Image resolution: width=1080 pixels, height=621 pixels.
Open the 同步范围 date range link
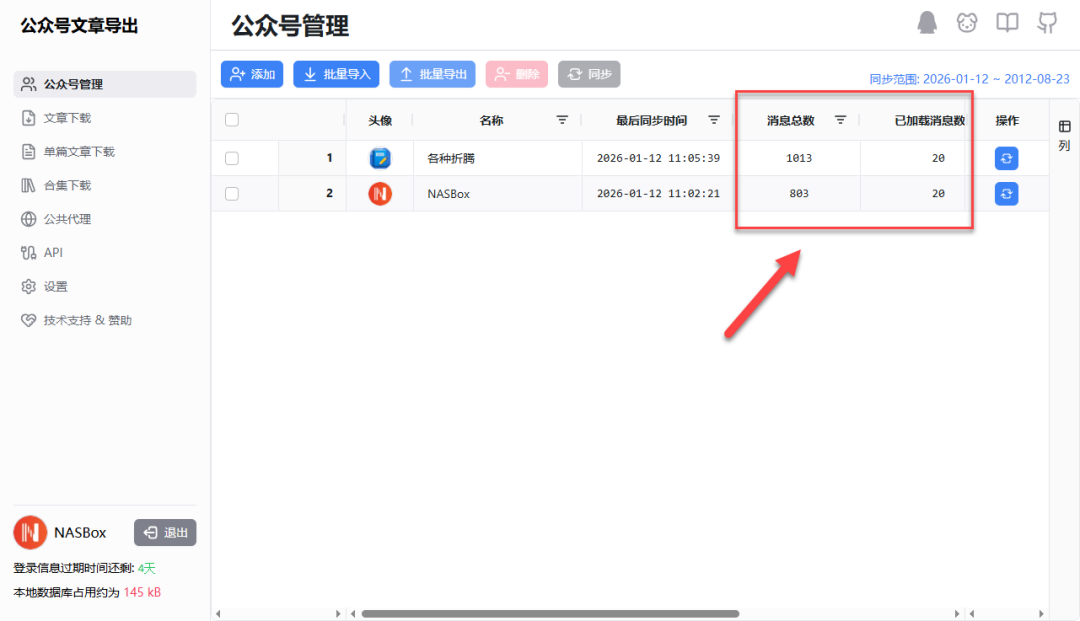click(x=968, y=78)
